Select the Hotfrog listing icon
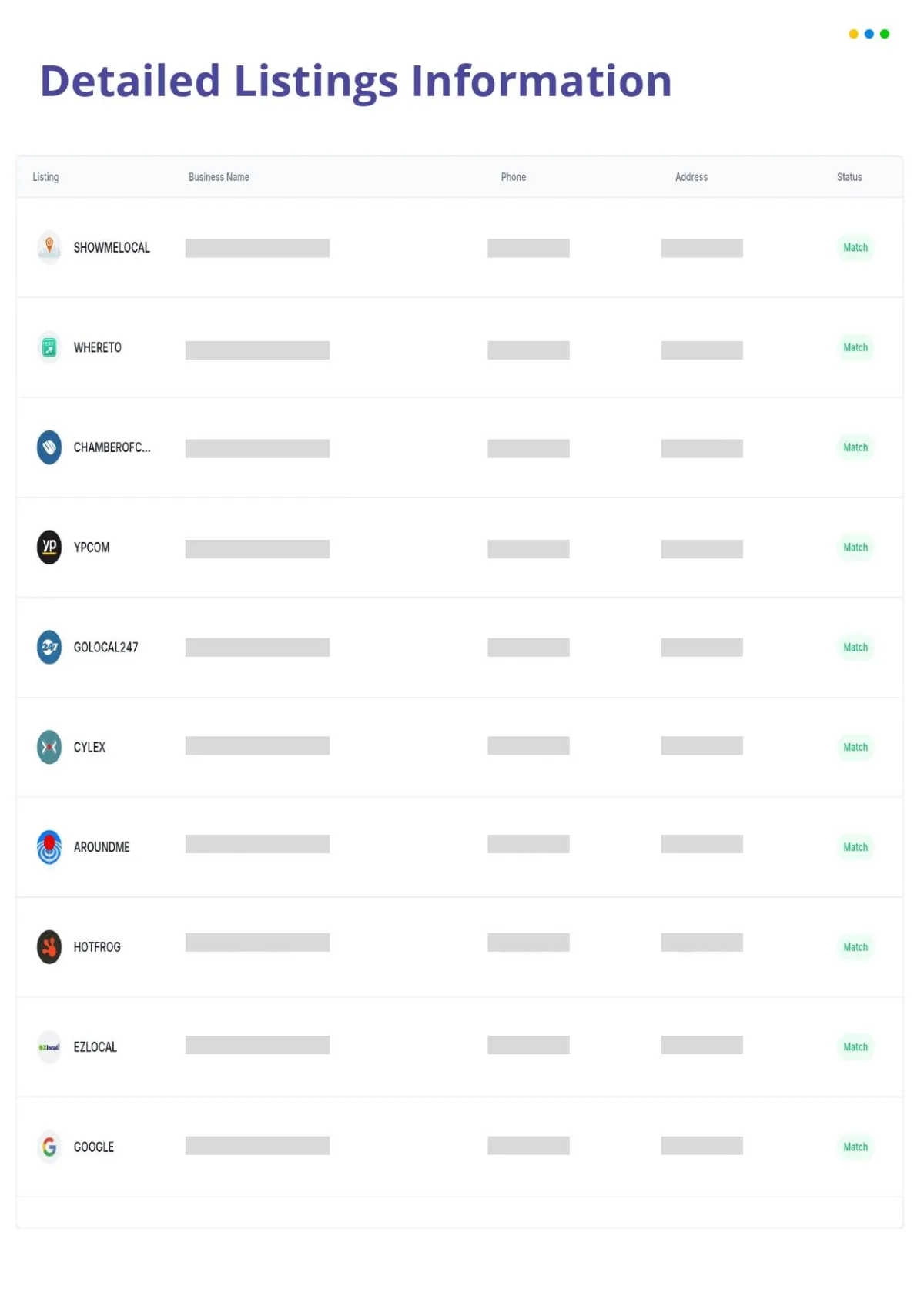924x1306 pixels. 49,947
